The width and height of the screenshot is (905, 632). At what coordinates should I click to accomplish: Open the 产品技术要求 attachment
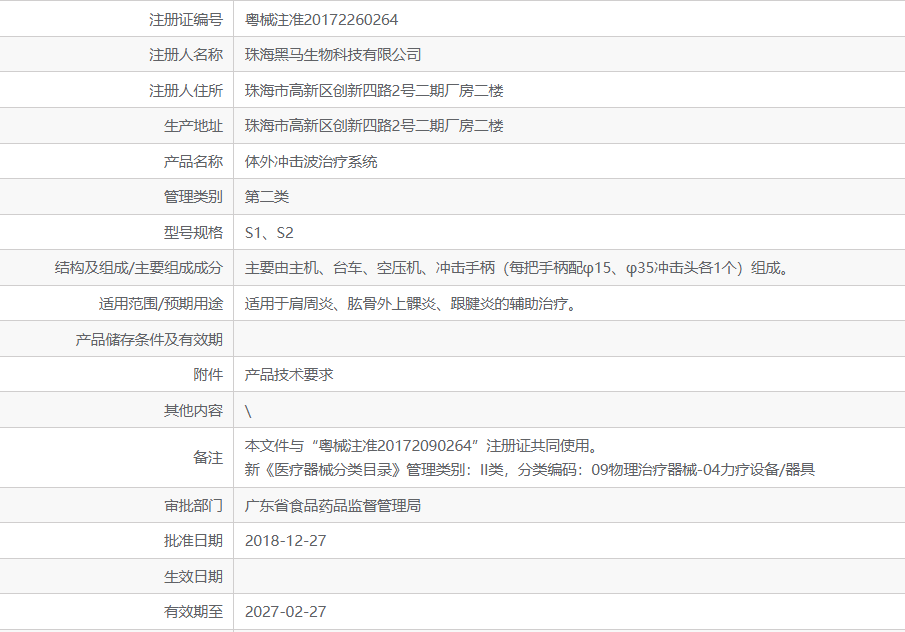[289, 375]
